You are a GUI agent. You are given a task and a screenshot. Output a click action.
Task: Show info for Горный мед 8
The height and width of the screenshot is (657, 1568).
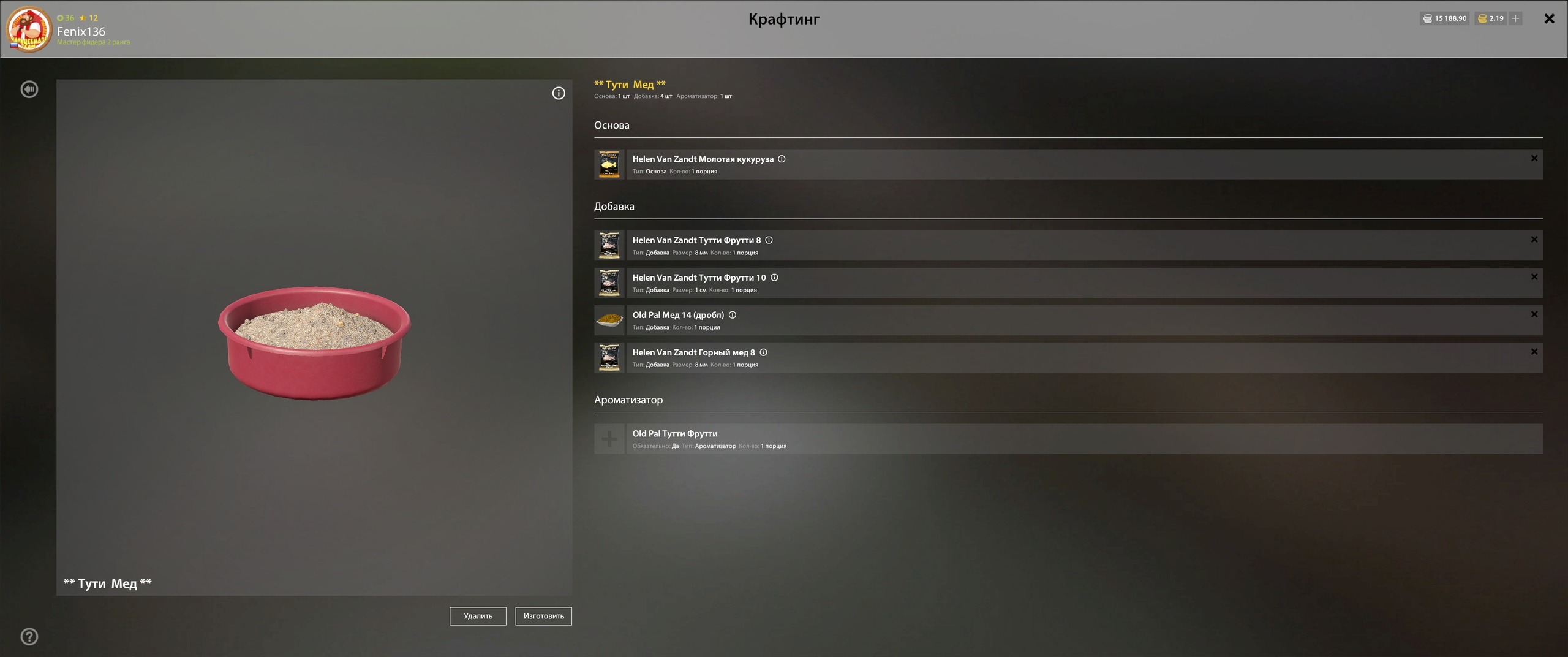pyautogui.click(x=763, y=352)
